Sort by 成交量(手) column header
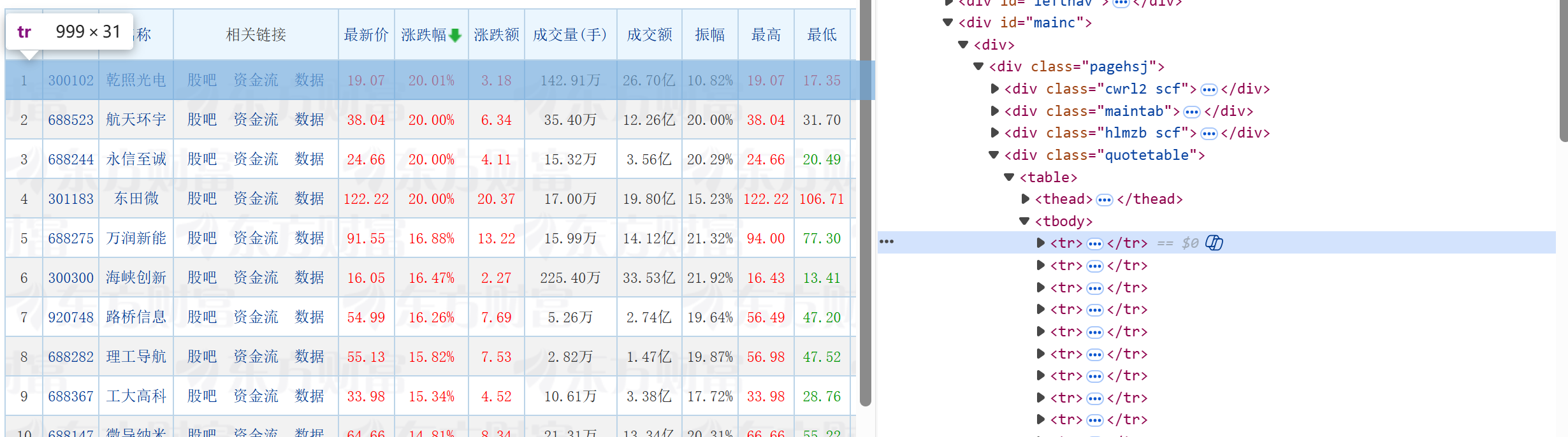 click(x=570, y=35)
